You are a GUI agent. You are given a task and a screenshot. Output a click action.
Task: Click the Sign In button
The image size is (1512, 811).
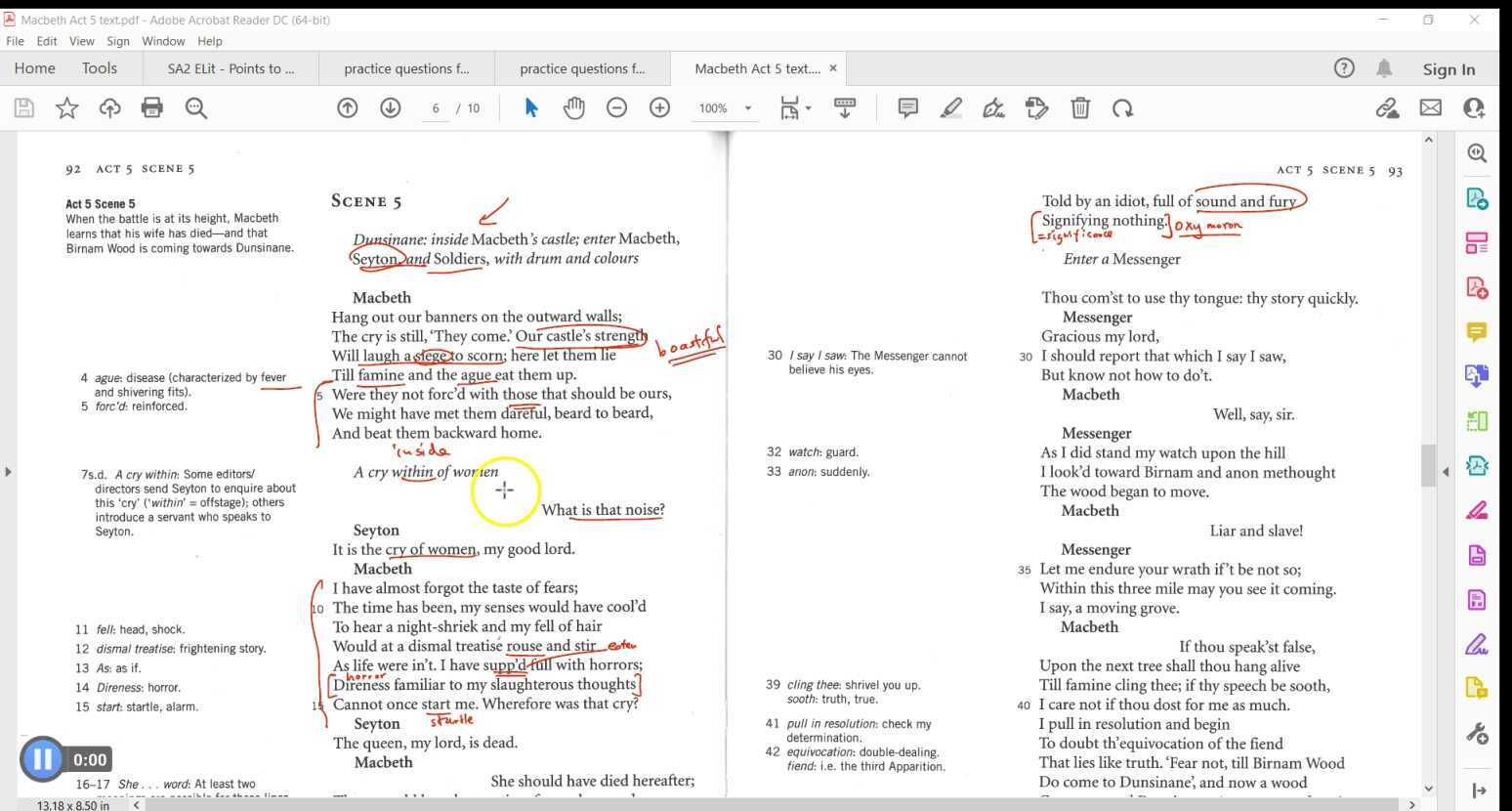point(1449,68)
